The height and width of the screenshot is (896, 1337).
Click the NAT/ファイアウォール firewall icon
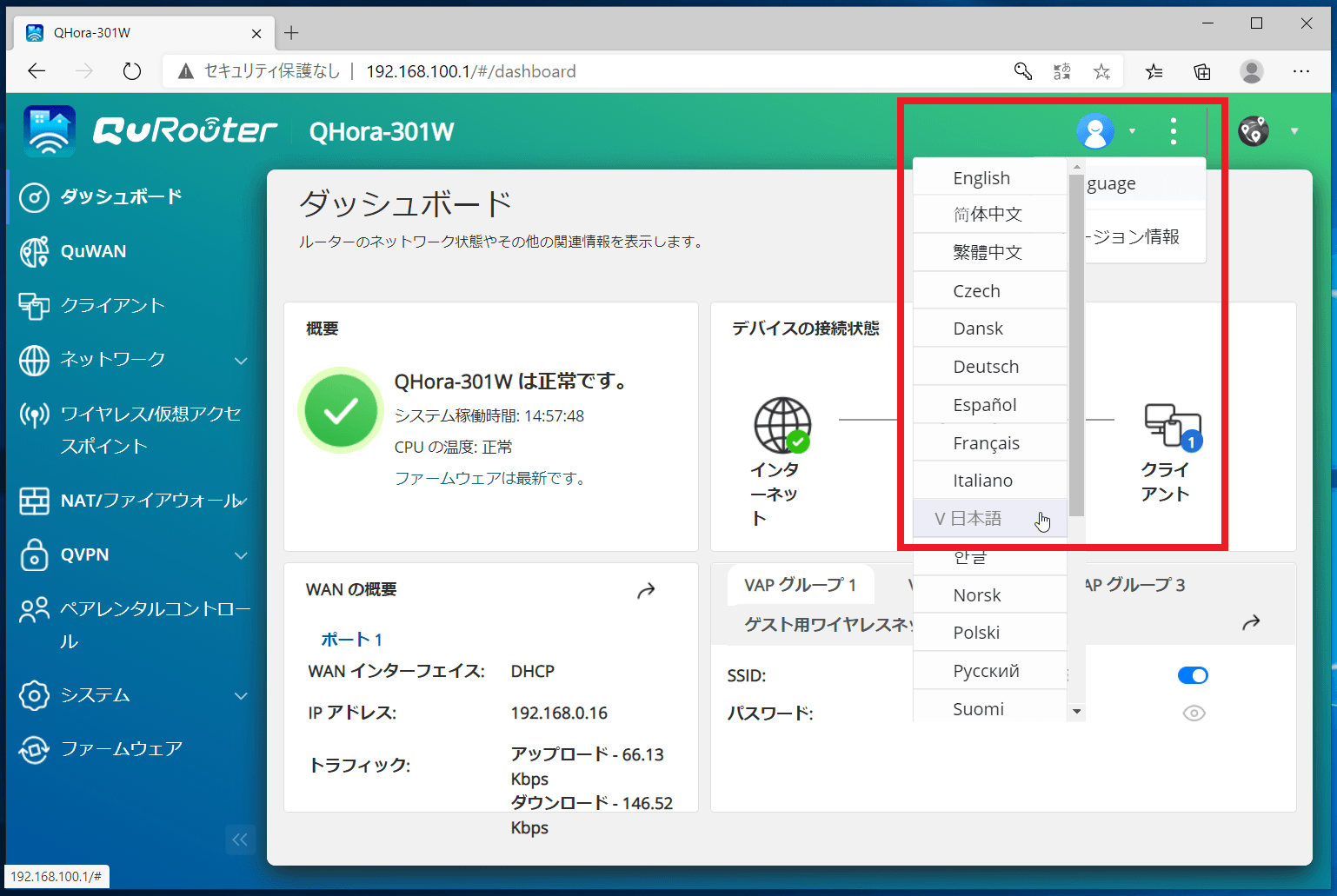click(x=35, y=501)
